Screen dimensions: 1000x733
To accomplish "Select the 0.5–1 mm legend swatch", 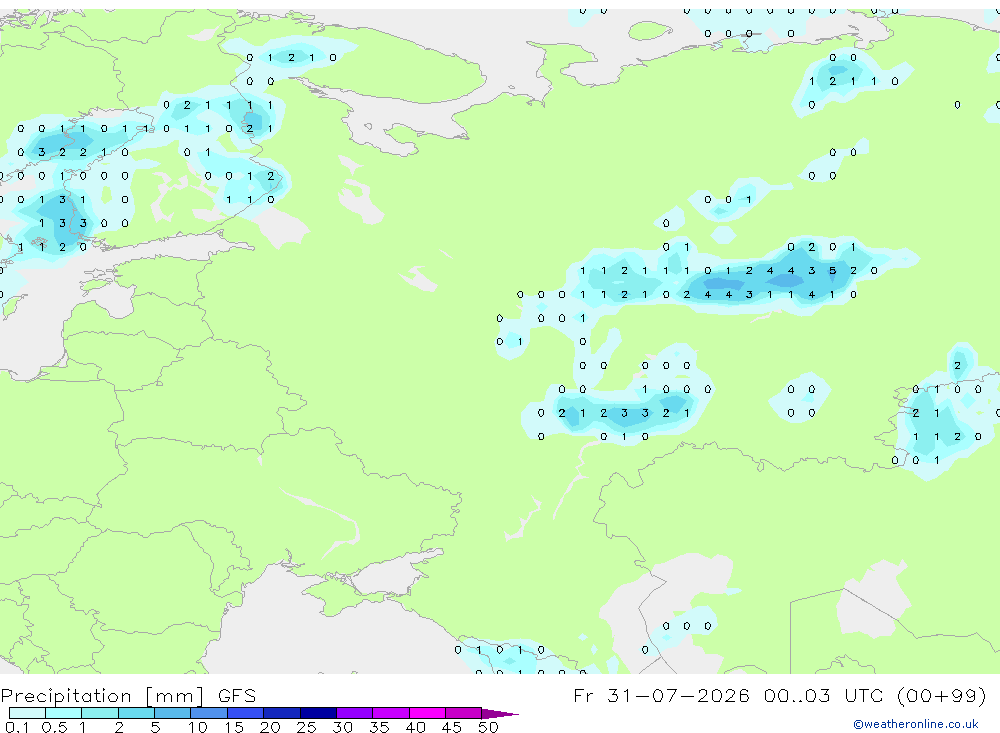I will (x=63, y=713).
